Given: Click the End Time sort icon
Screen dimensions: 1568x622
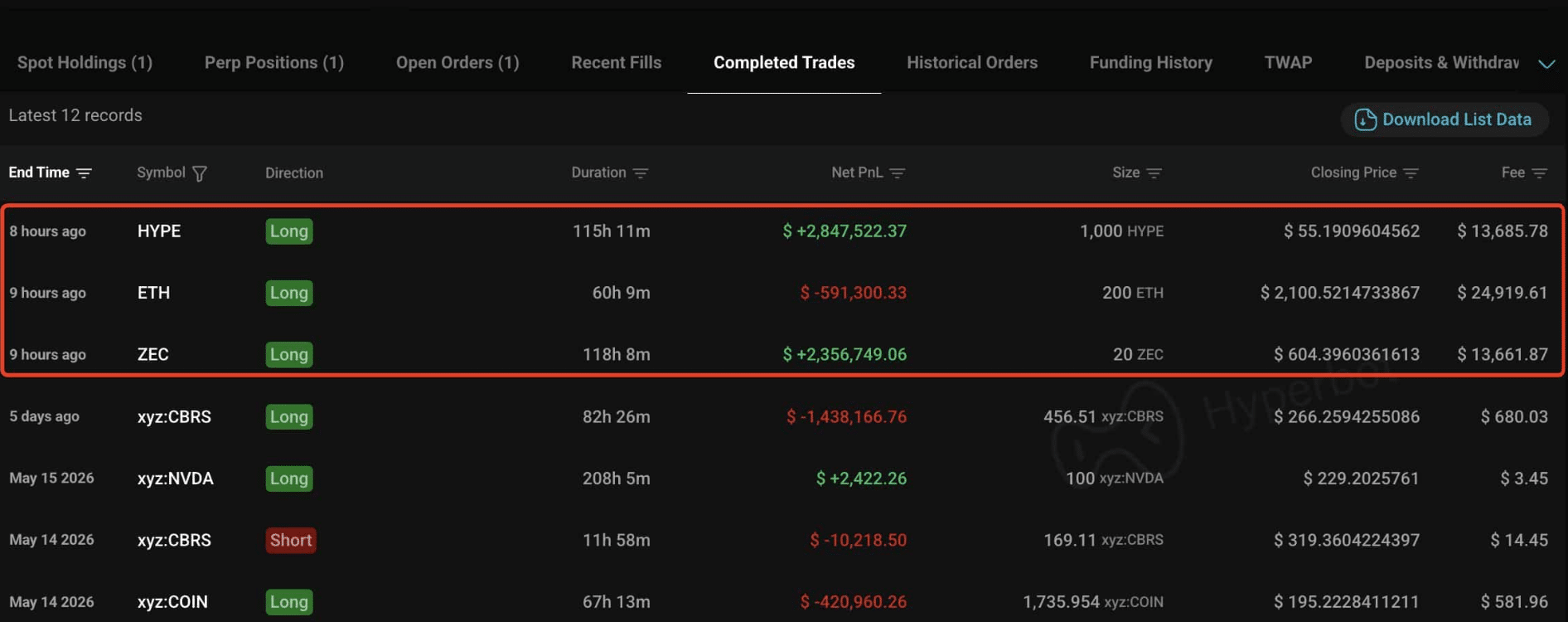Looking at the screenshot, I should pyautogui.click(x=84, y=173).
